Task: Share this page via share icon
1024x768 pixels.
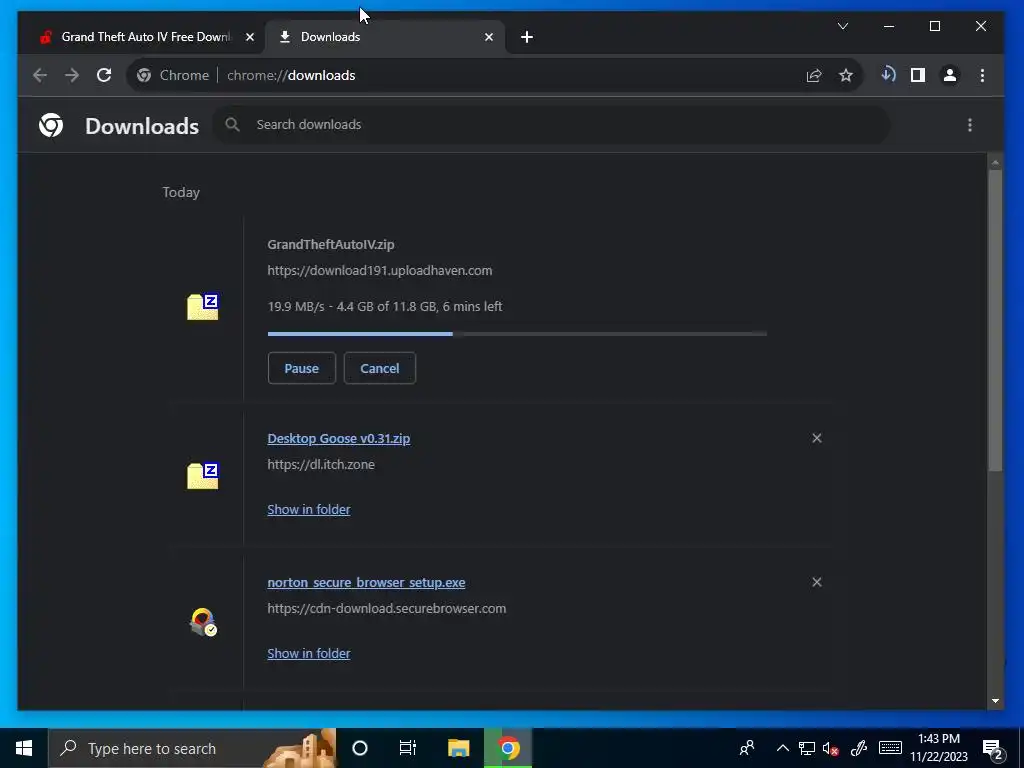Action: click(x=814, y=76)
